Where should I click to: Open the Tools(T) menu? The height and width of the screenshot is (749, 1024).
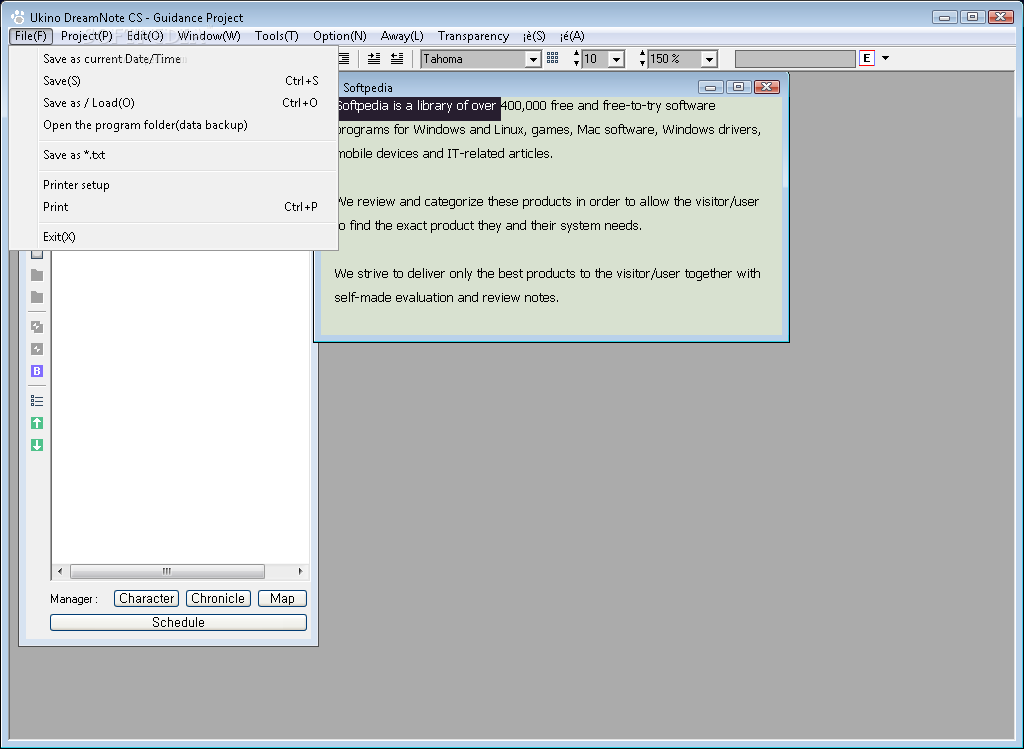pos(276,36)
